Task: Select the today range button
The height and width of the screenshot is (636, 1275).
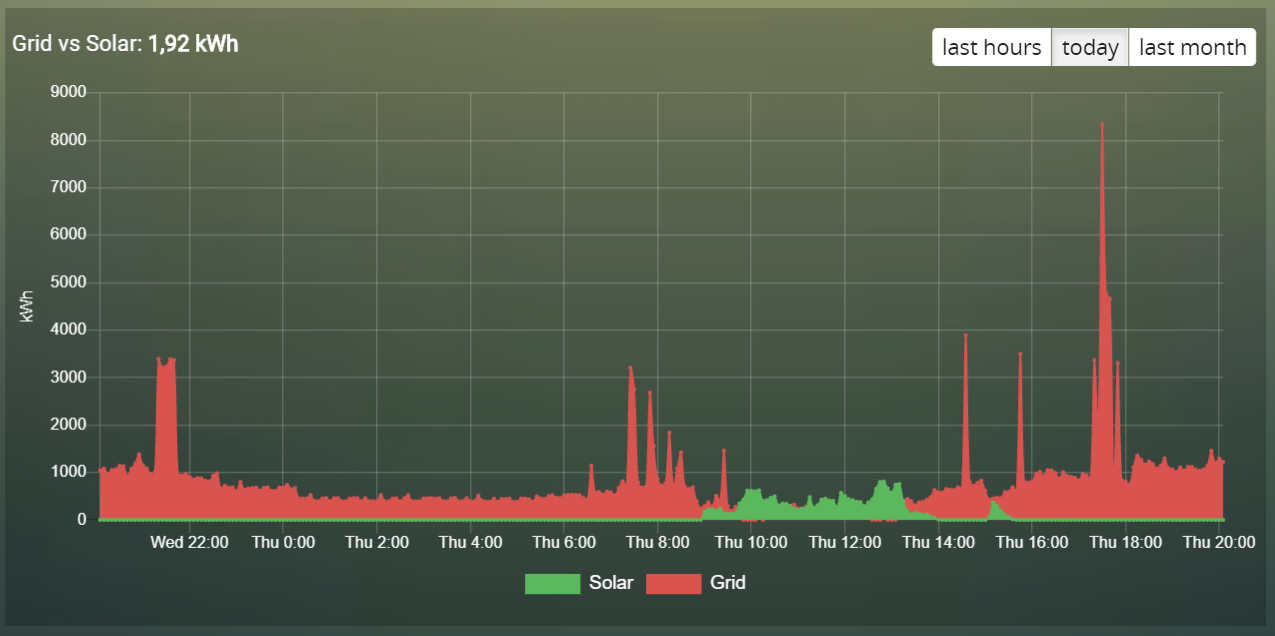Action: coord(1090,47)
